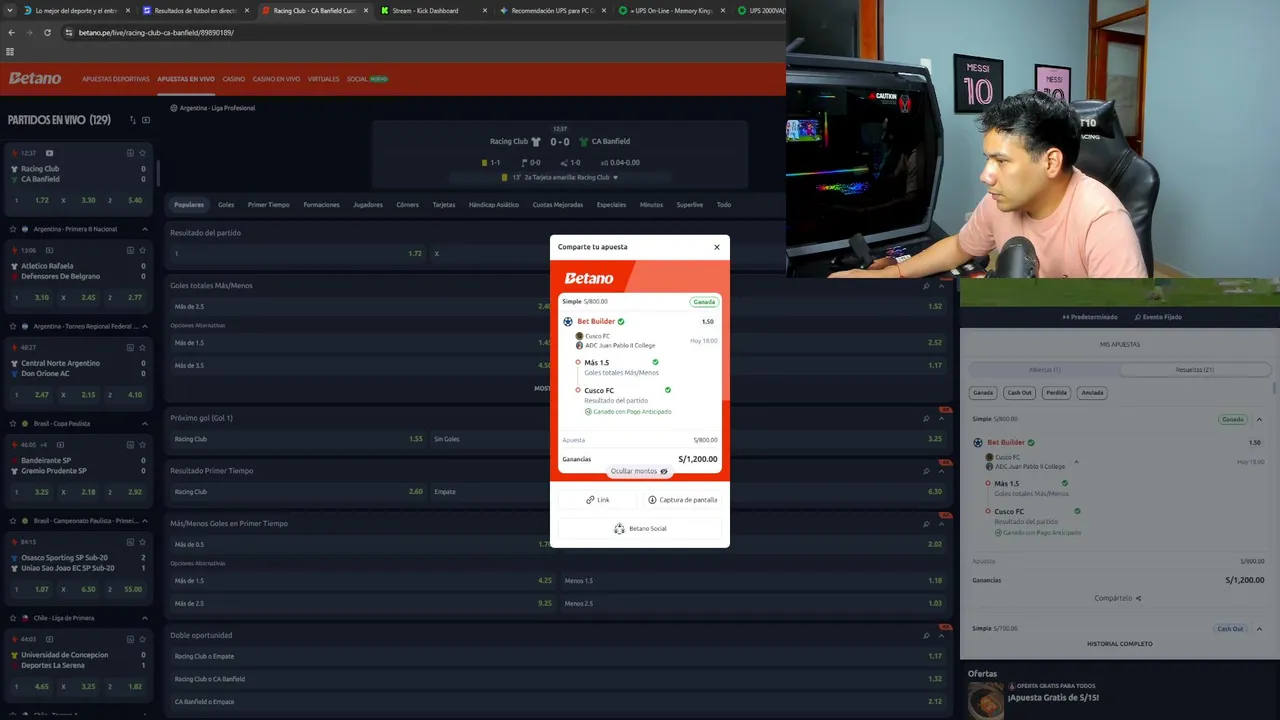Switch to the Jugadores tab
This screenshot has width=1280, height=720.
coord(368,205)
